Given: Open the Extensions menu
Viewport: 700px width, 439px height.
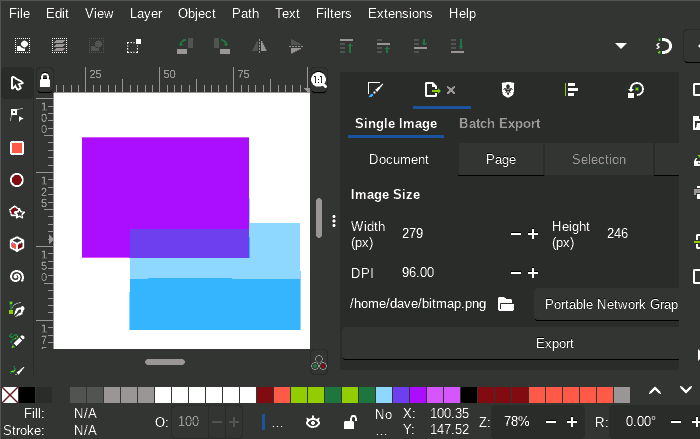Looking at the screenshot, I should point(400,14).
